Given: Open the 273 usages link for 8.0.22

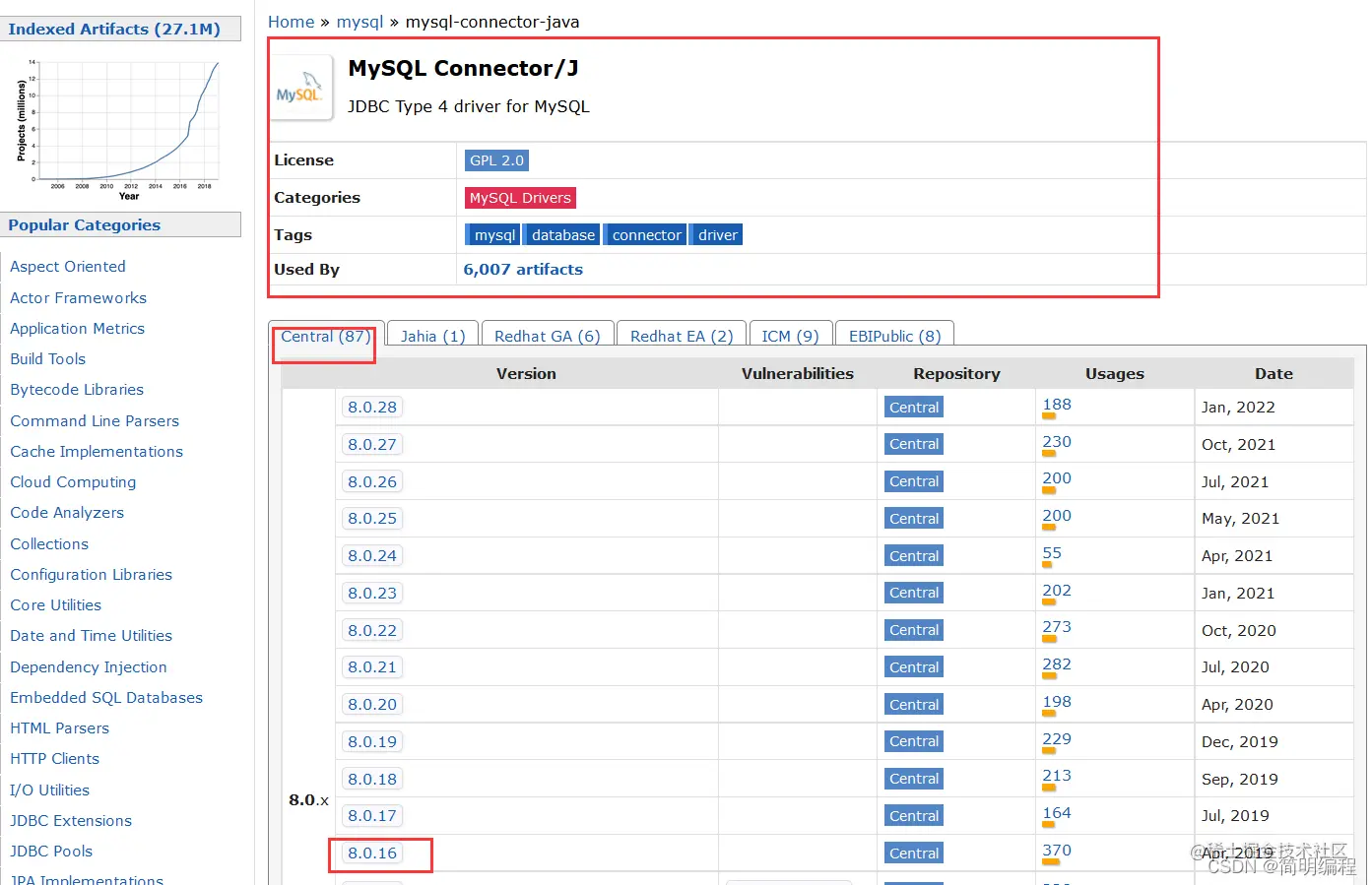Looking at the screenshot, I should tap(1057, 627).
